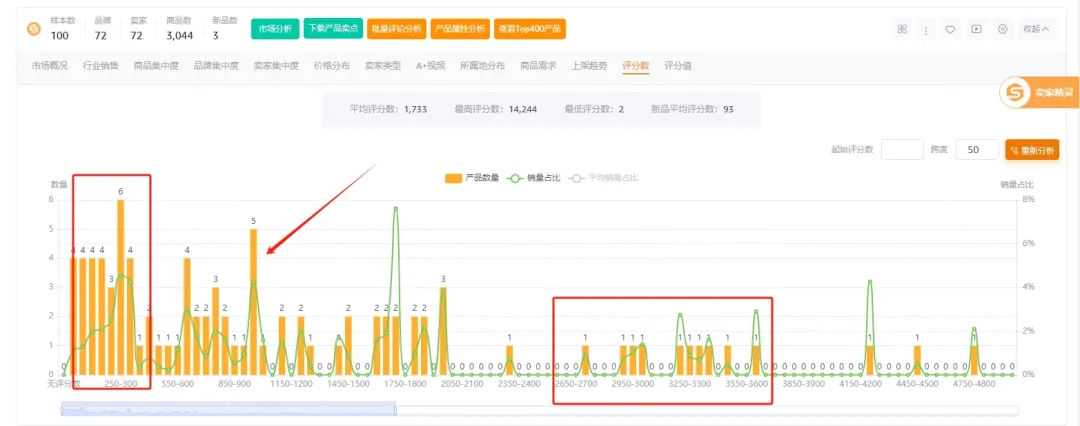Image resolution: width=1080 pixels, height=426 pixels.
Task: Switch to the 市场概况 tab
Action: (50, 66)
